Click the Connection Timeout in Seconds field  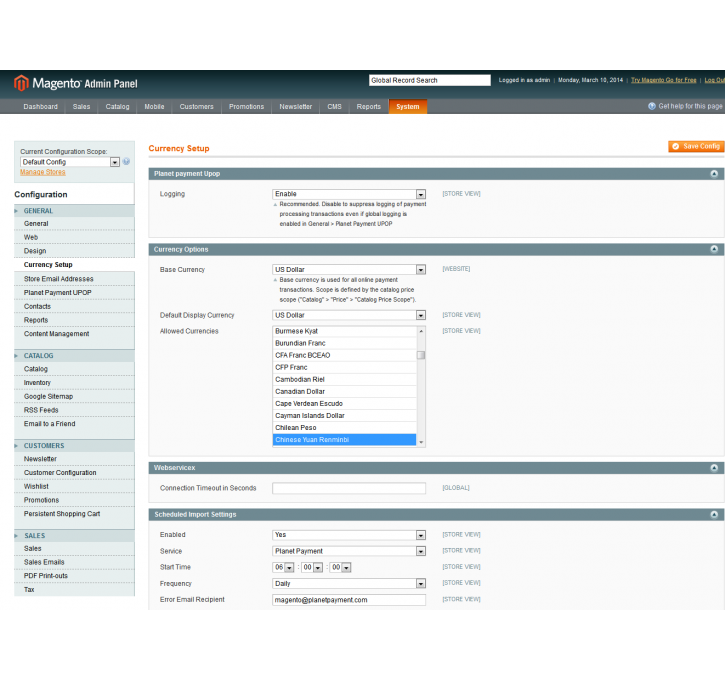[x=349, y=488]
